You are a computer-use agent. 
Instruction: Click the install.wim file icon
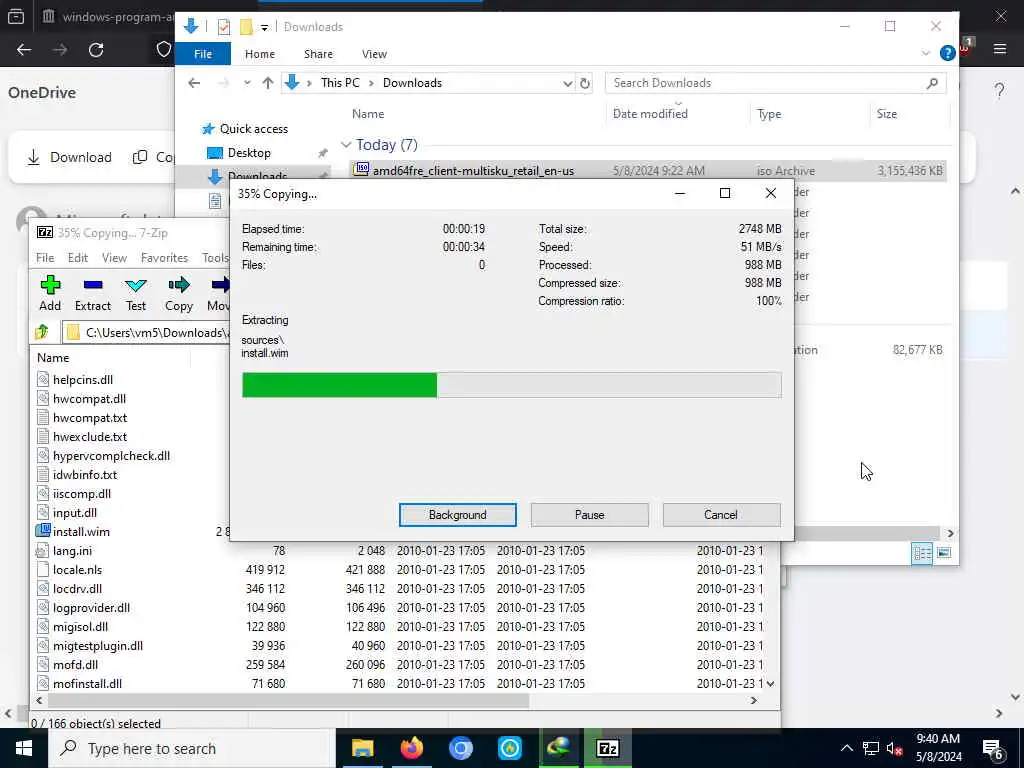click(43, 531)
